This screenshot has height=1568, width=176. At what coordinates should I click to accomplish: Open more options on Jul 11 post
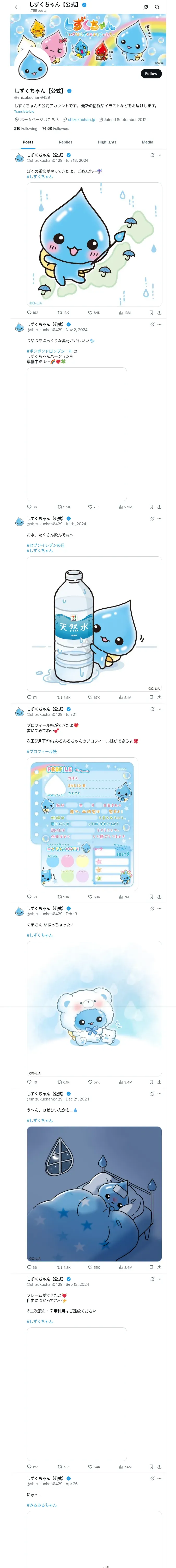coord(160,518)
